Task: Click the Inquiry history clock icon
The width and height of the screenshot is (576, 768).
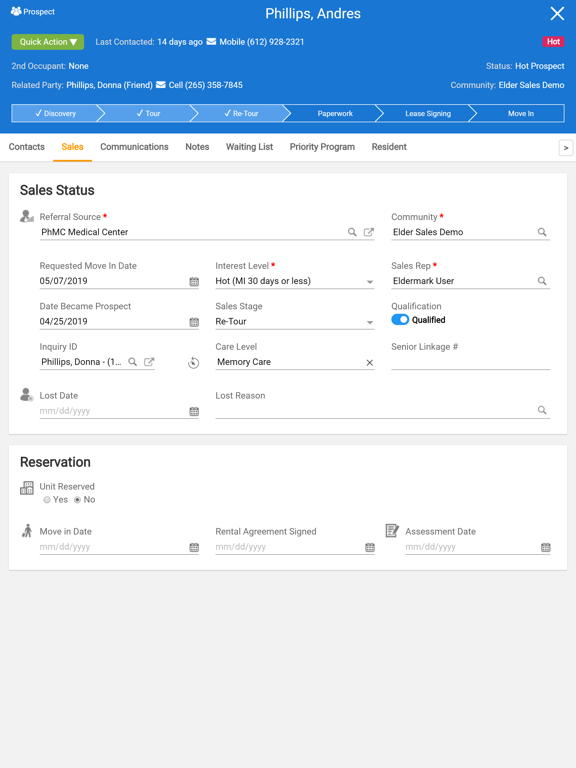Action: pyautogui.click(x=193, y=363)
